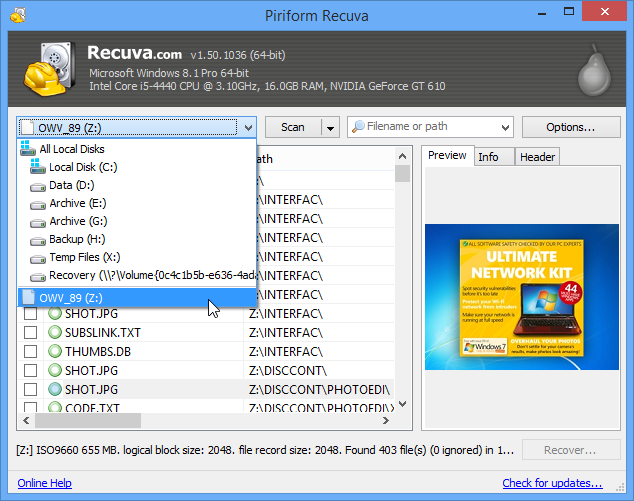This screenshot has width=634, height=501.
Task: Click the THUMBS.DB filename
Action: pos(98,351)
